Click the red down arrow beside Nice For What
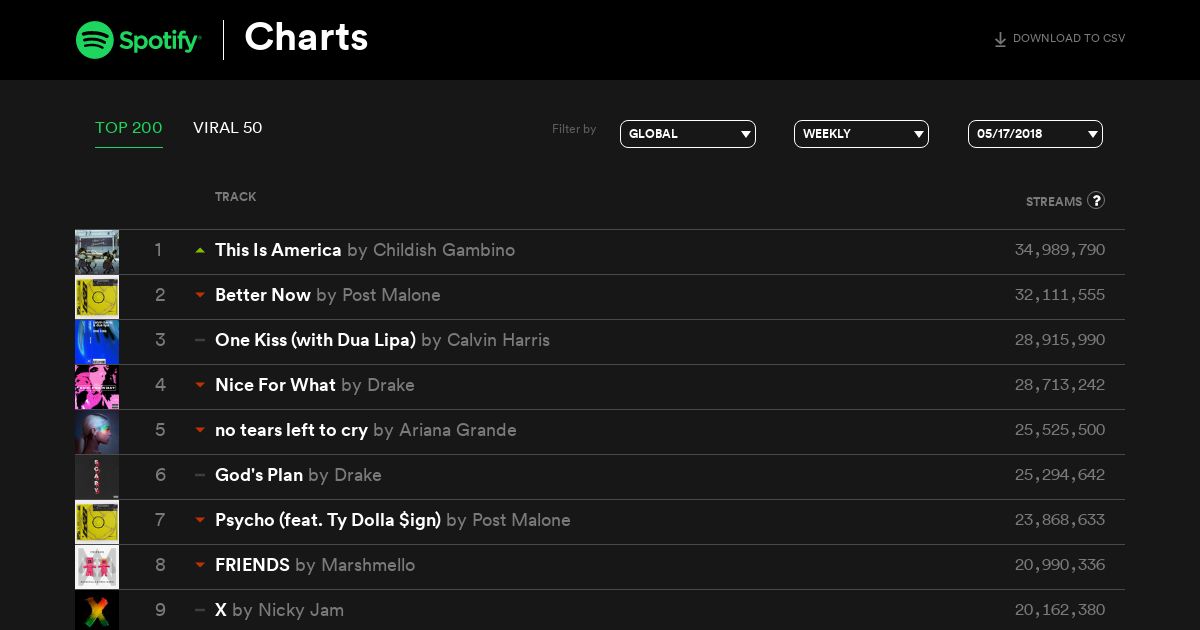Image resolution: width=1200 pixels, height=630 pixels. 200,385
